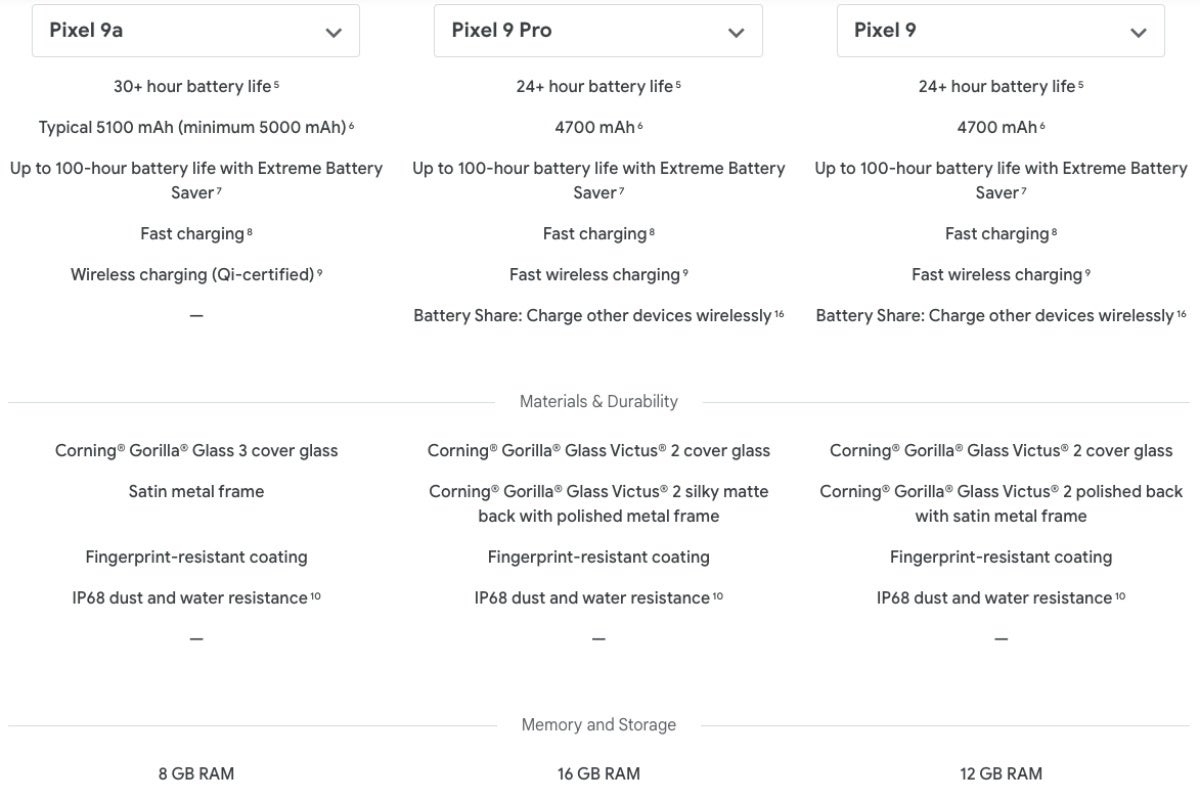Click the Pixel 9 Pro 16 GB RAM text
The image size is (1200, 800).
[598, 773]
